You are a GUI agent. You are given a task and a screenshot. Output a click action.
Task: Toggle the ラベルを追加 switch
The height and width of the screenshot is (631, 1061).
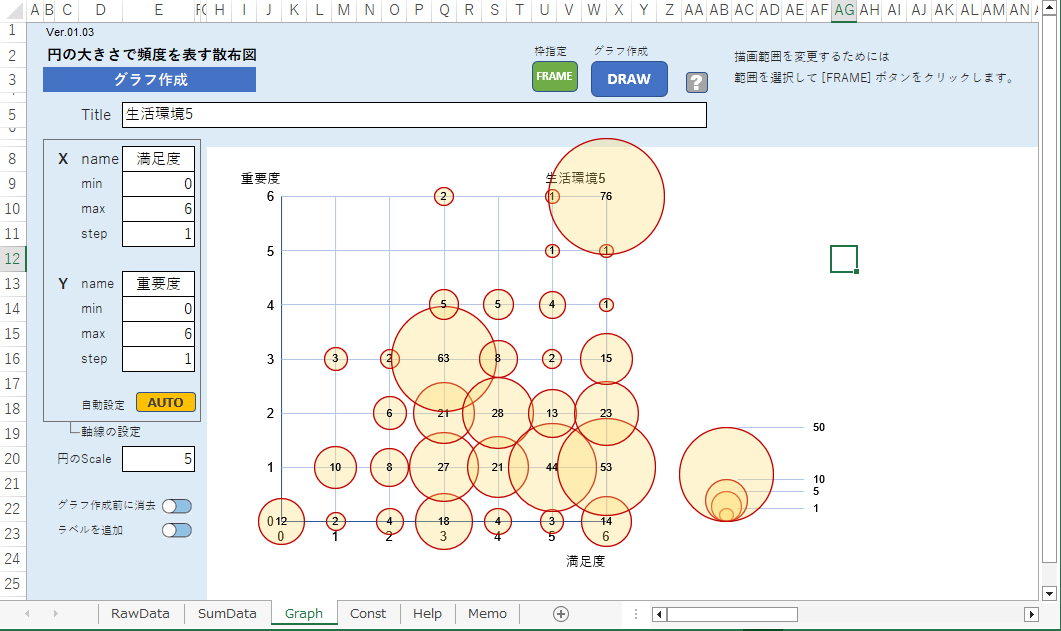(x=177, y=530)
